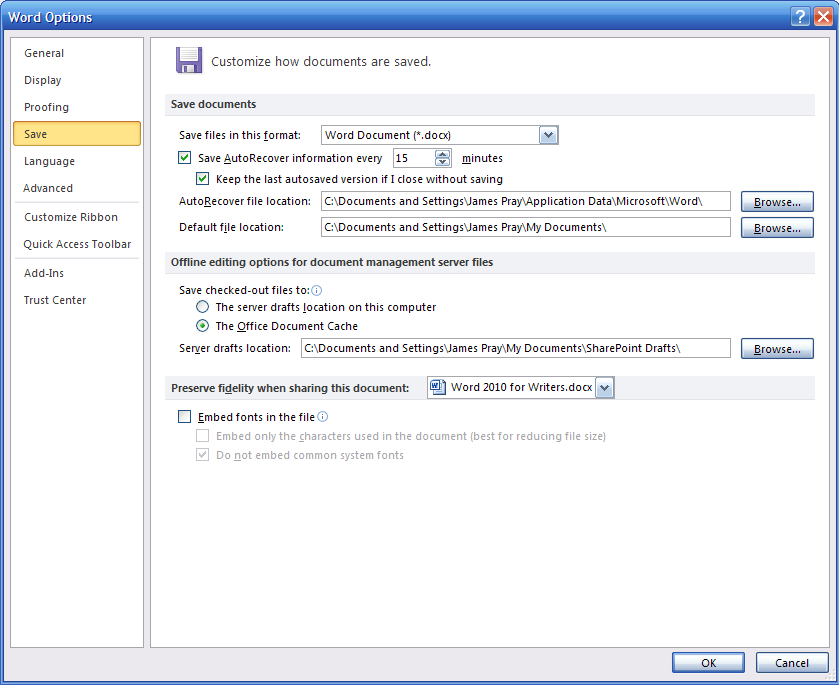
Task: Select the Save category
Action: coord(77,134)
